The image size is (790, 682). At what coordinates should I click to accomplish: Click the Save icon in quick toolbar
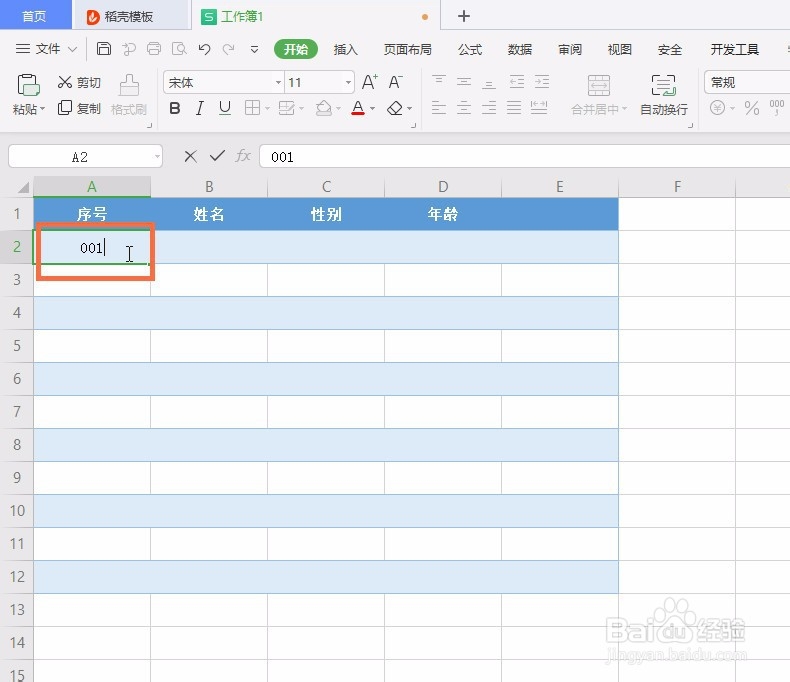pyautogui.click(x=104, y=49)
